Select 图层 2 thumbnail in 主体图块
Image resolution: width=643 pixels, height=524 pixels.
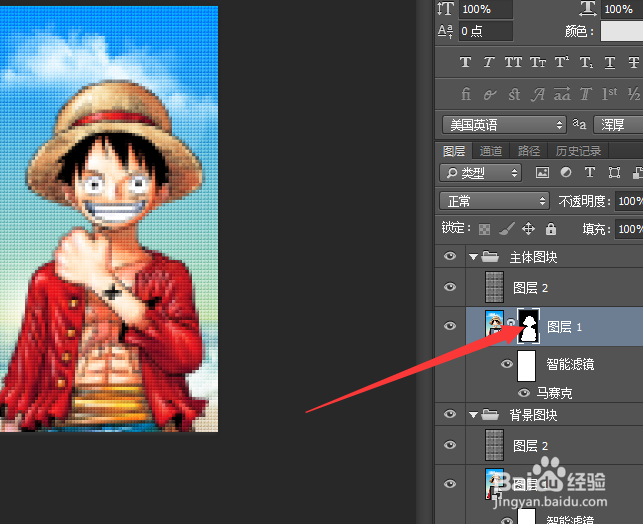pyautogui.click(x=495, y=287)
